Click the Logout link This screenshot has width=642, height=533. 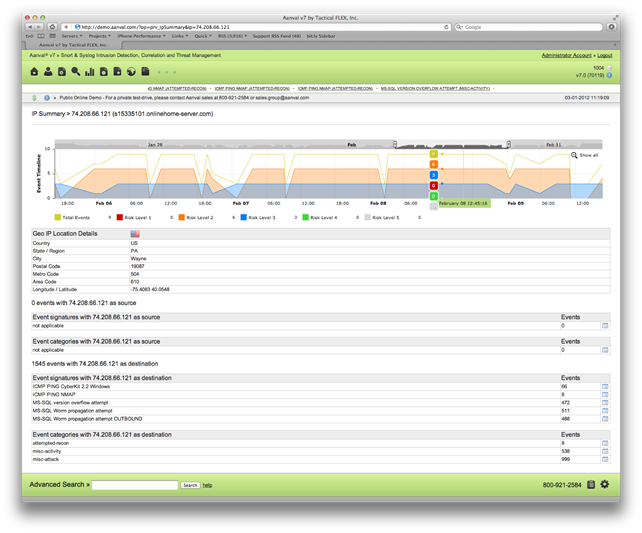click(600, 56)
